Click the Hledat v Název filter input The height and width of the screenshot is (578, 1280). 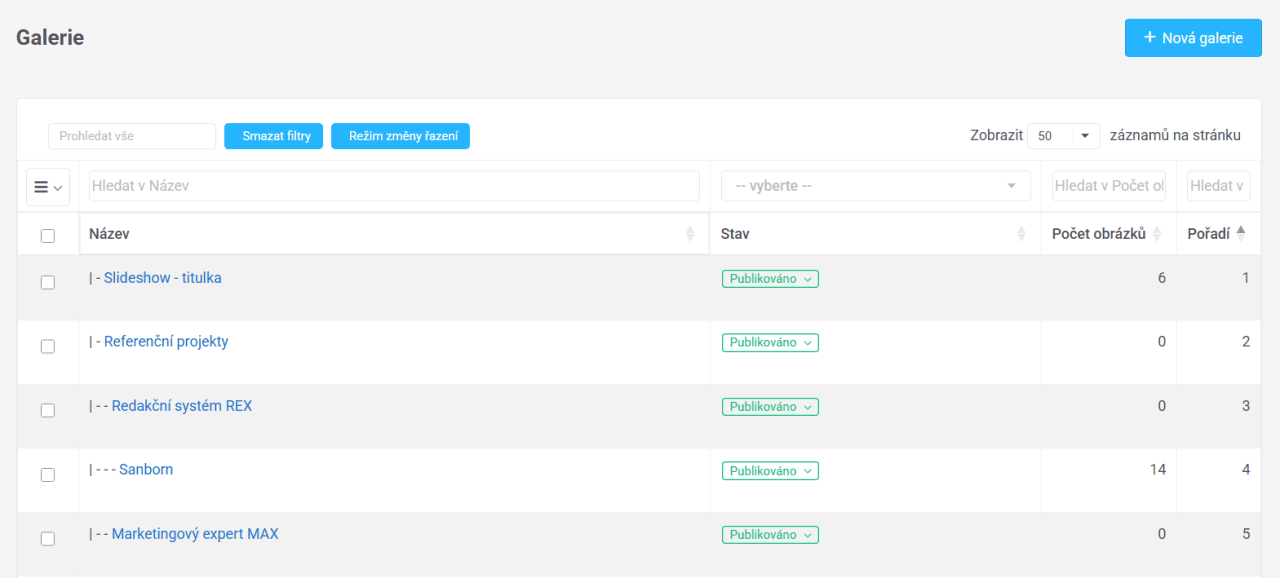pyautogui.click(x=394, y=186)
